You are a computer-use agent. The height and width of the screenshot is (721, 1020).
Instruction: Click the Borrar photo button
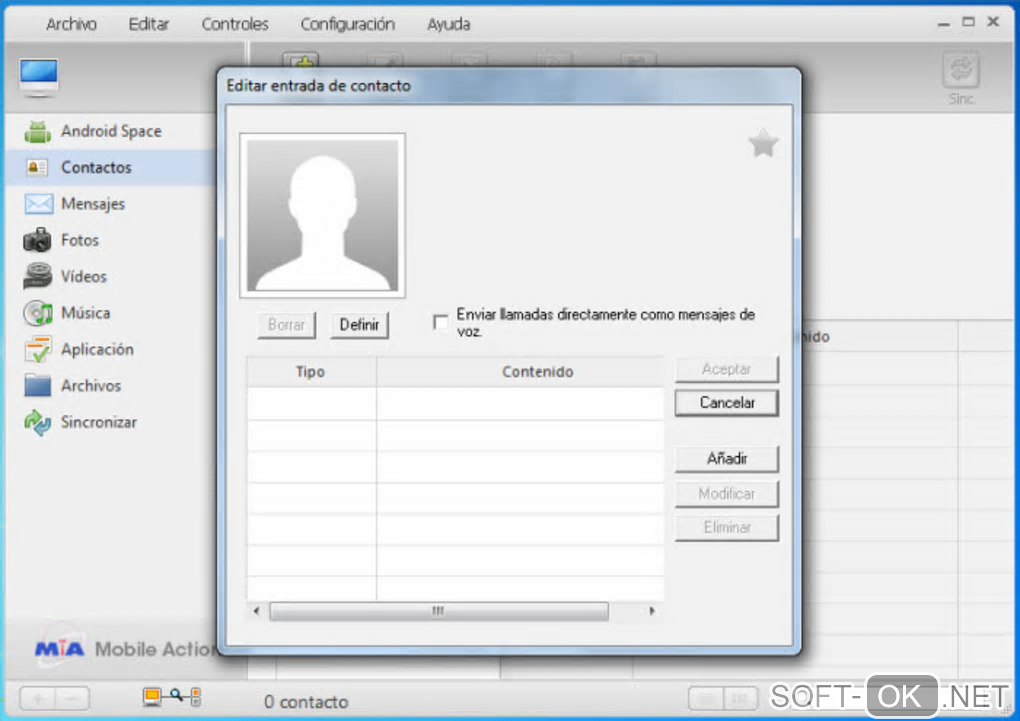click(x=286, y=325)
